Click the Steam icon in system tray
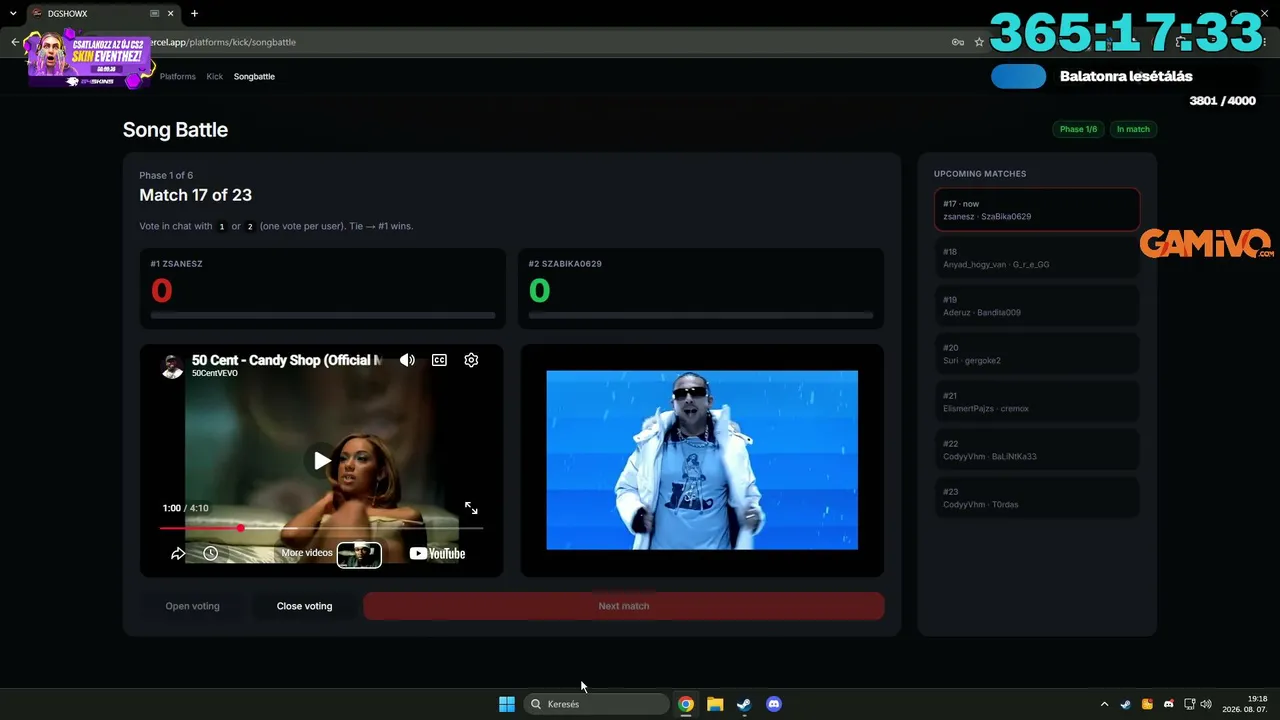 coord(1126,704)
